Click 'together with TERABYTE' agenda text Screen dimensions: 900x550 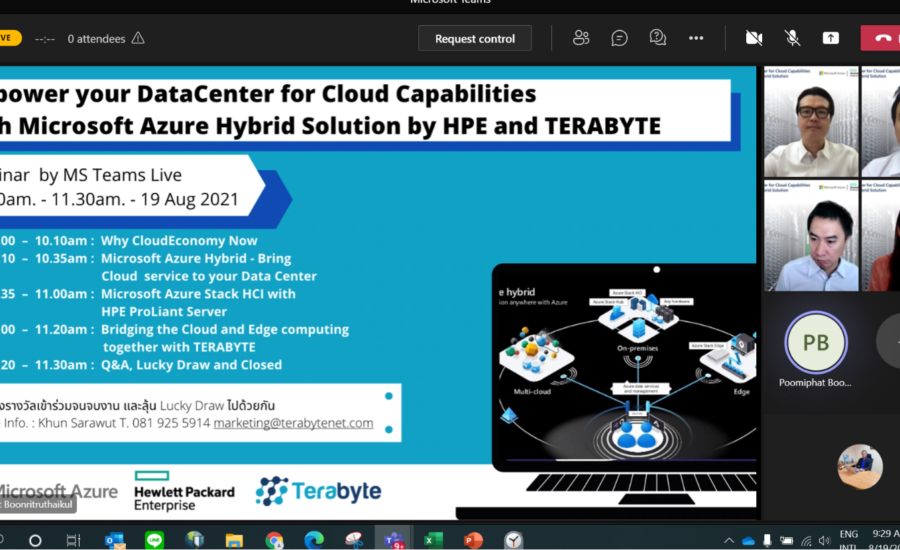(x=179, y=347)
